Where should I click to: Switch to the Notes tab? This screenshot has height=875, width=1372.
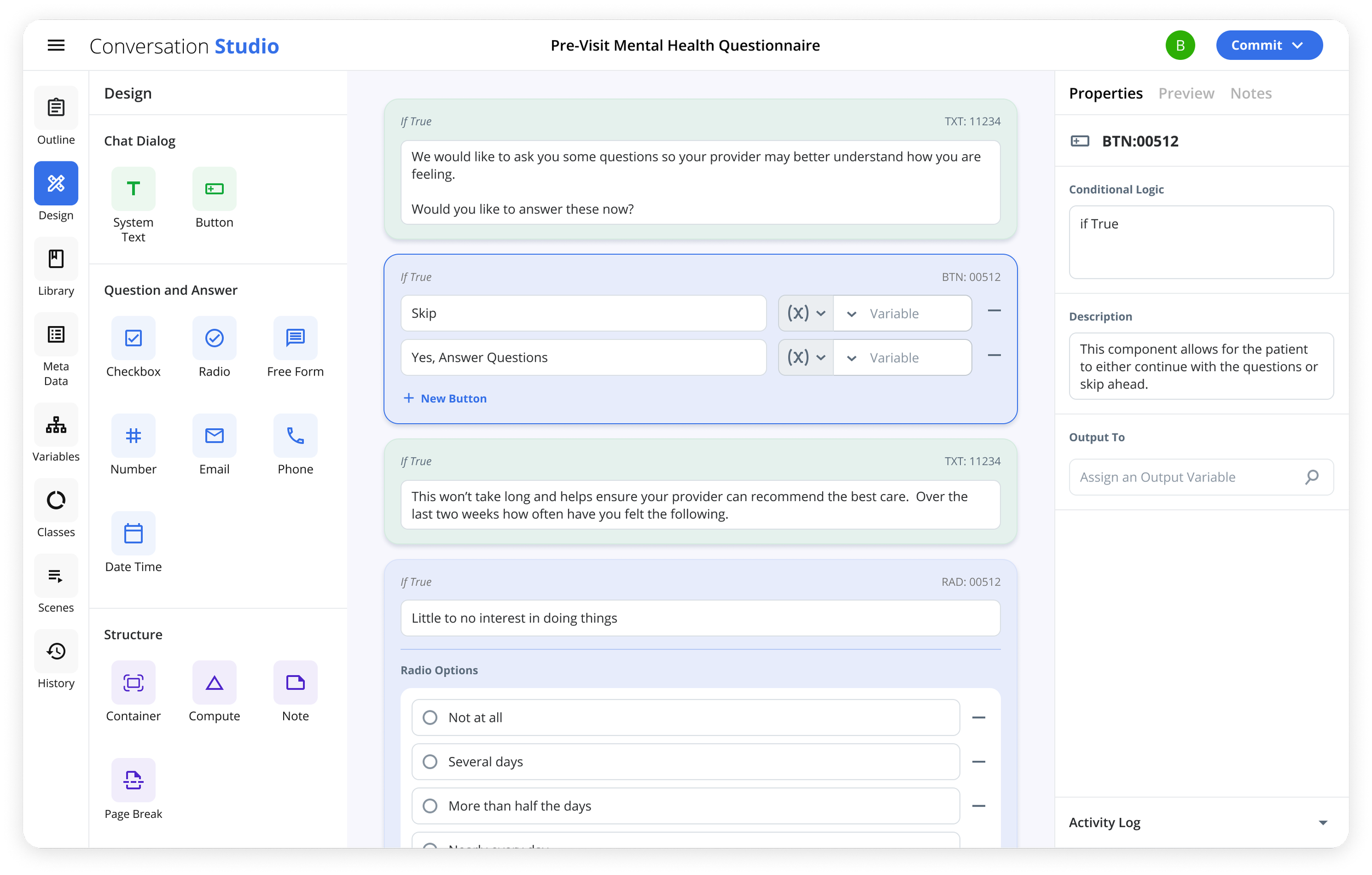click(x=1251, y=93)
